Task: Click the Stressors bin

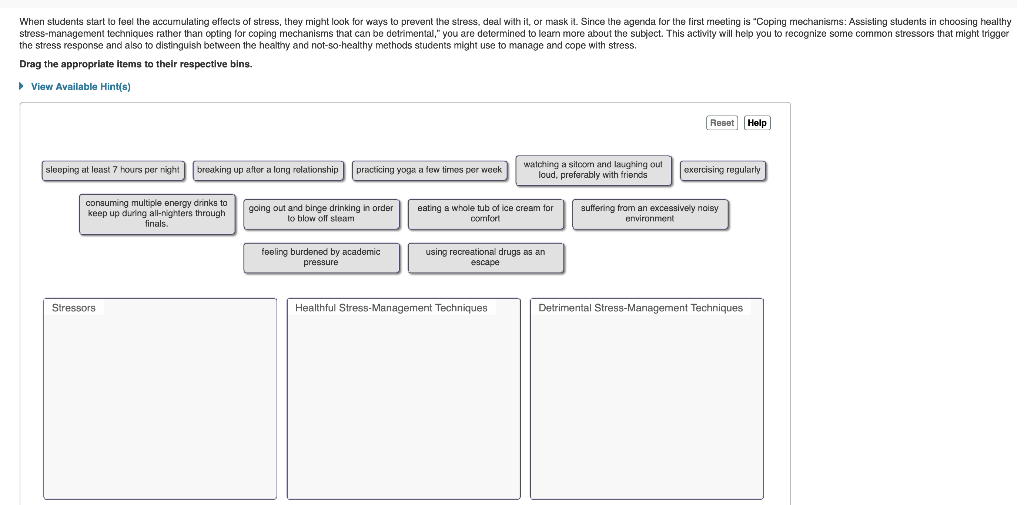Action: click(160, 399)
